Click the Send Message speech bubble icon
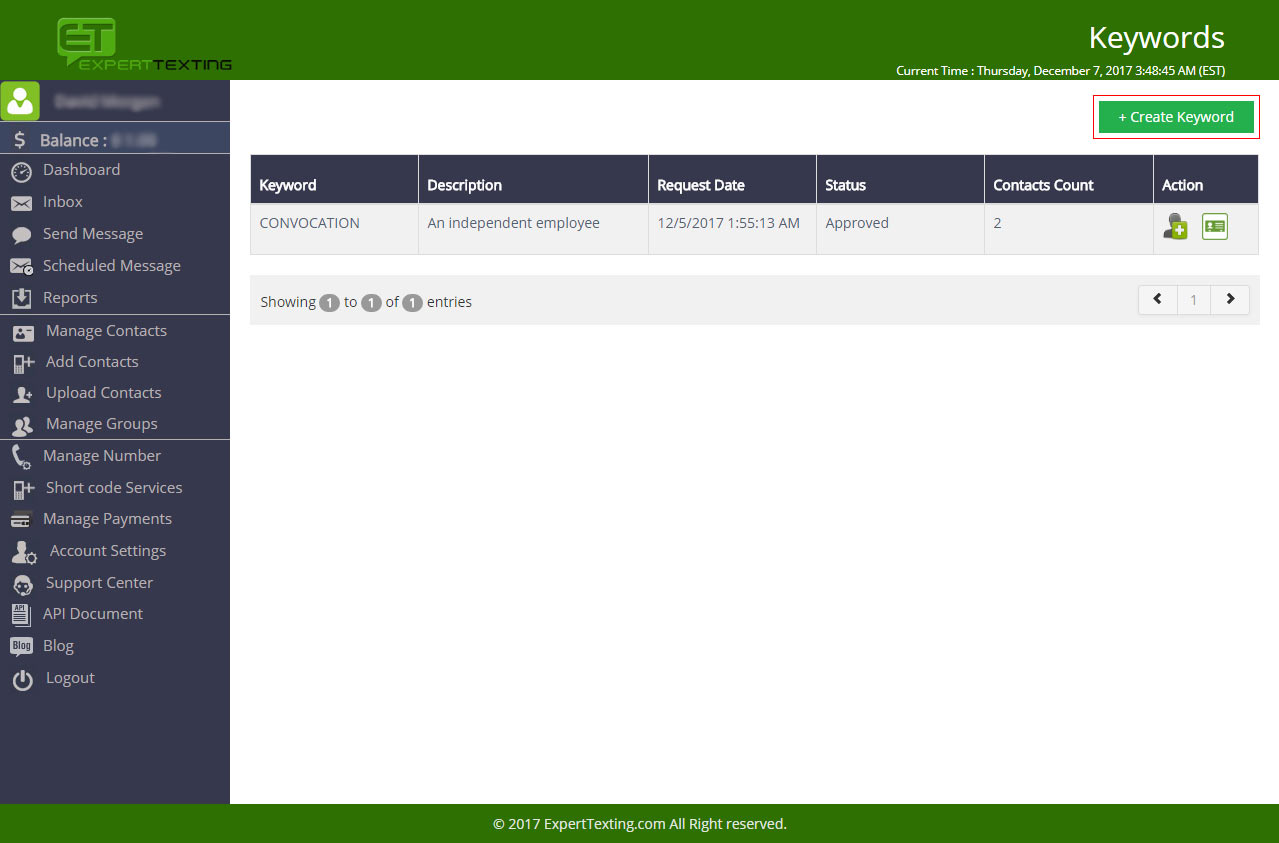This screenshot has width=1279, height=843. click(x=21, y=235)
